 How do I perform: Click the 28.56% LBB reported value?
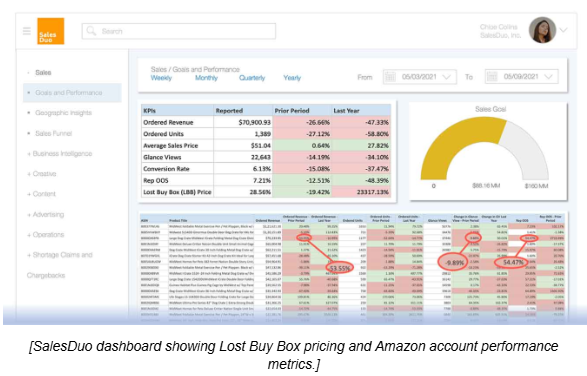260,192
